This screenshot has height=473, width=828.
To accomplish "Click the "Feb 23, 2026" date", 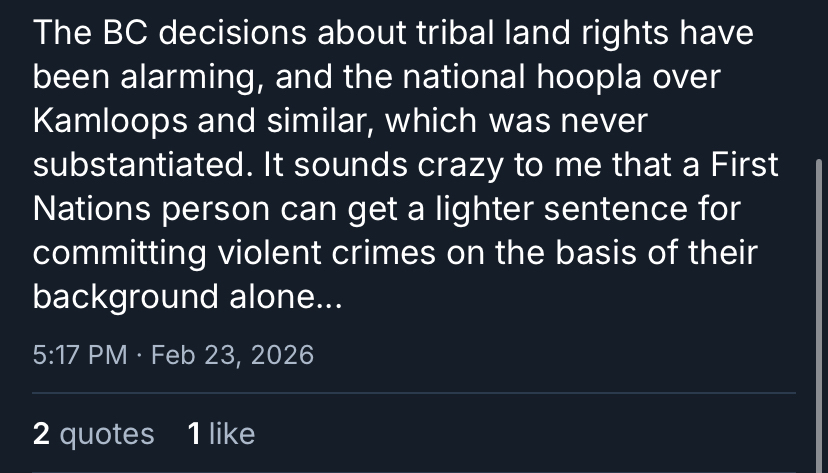I will (233, 354).
